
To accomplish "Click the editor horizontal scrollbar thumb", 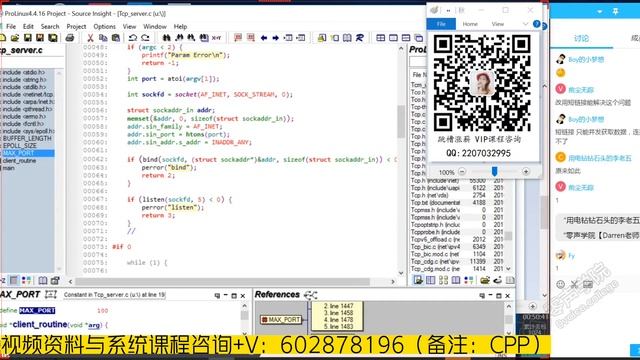I will (x=223, y=282).
